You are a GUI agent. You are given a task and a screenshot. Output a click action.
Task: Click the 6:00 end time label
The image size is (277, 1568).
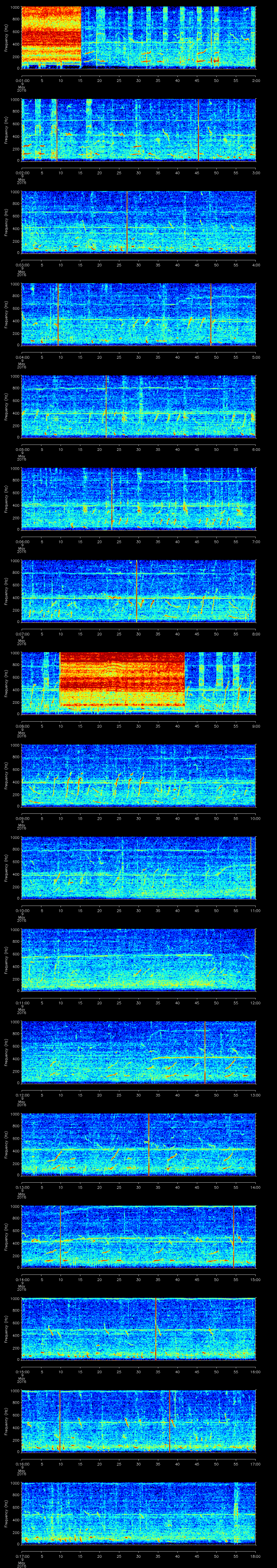256,449
